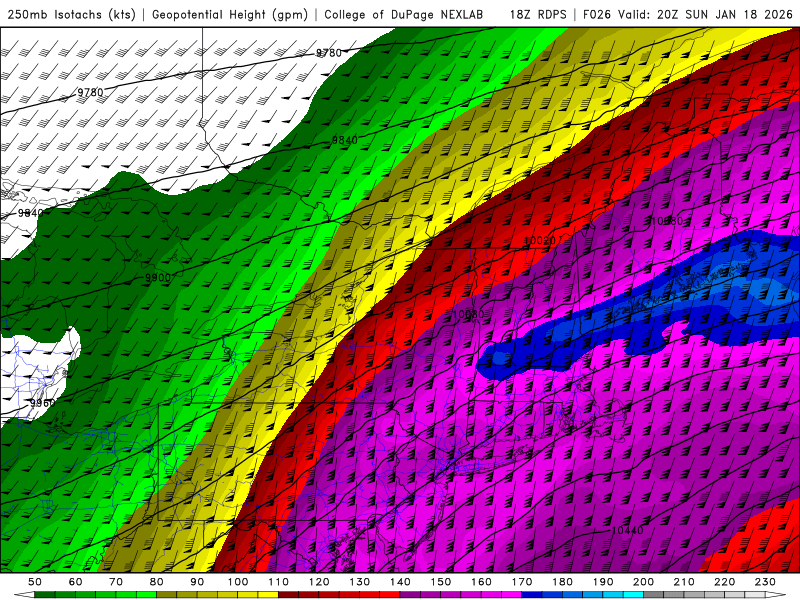
Task: Click the 70 value on the color scale
Action: point(116,582)
